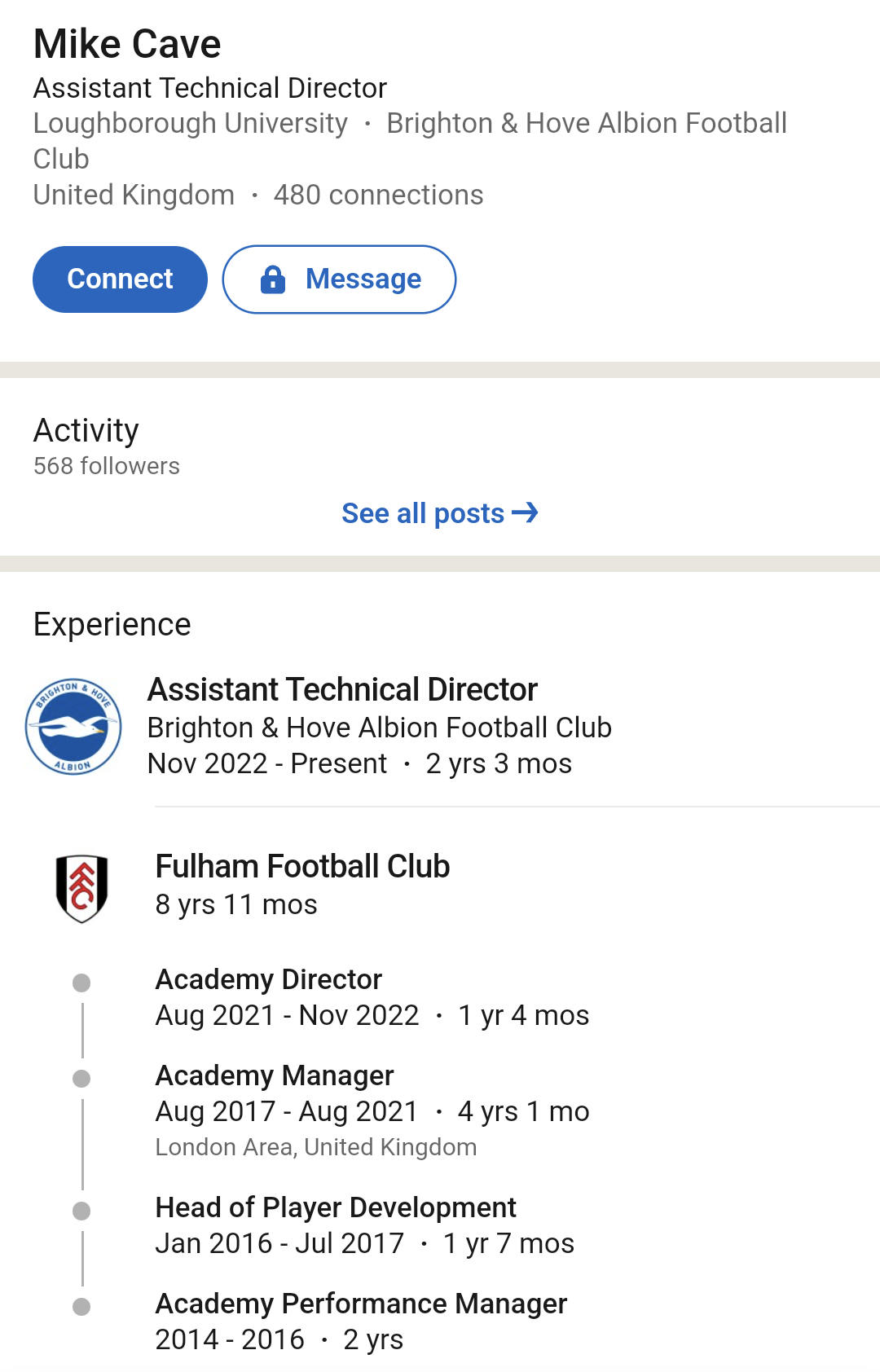Open the Brighton & Hove Albion club logo
880x1372 pixels.
[73, 726]
